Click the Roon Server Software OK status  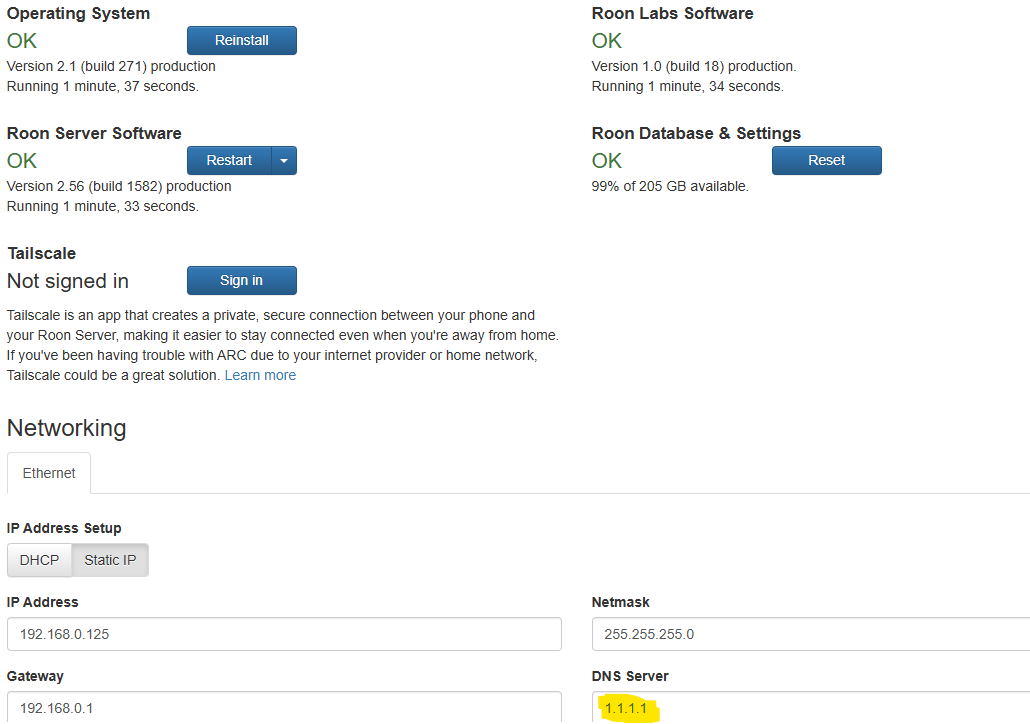22,161
